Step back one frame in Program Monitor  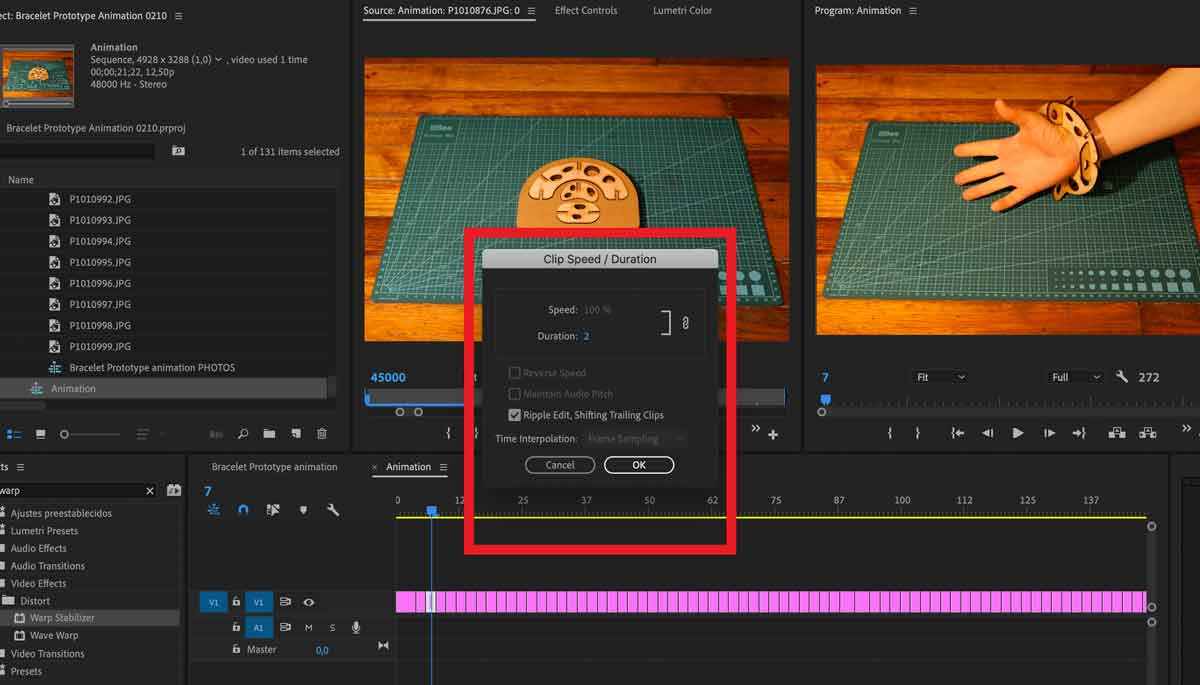[988, 433]
